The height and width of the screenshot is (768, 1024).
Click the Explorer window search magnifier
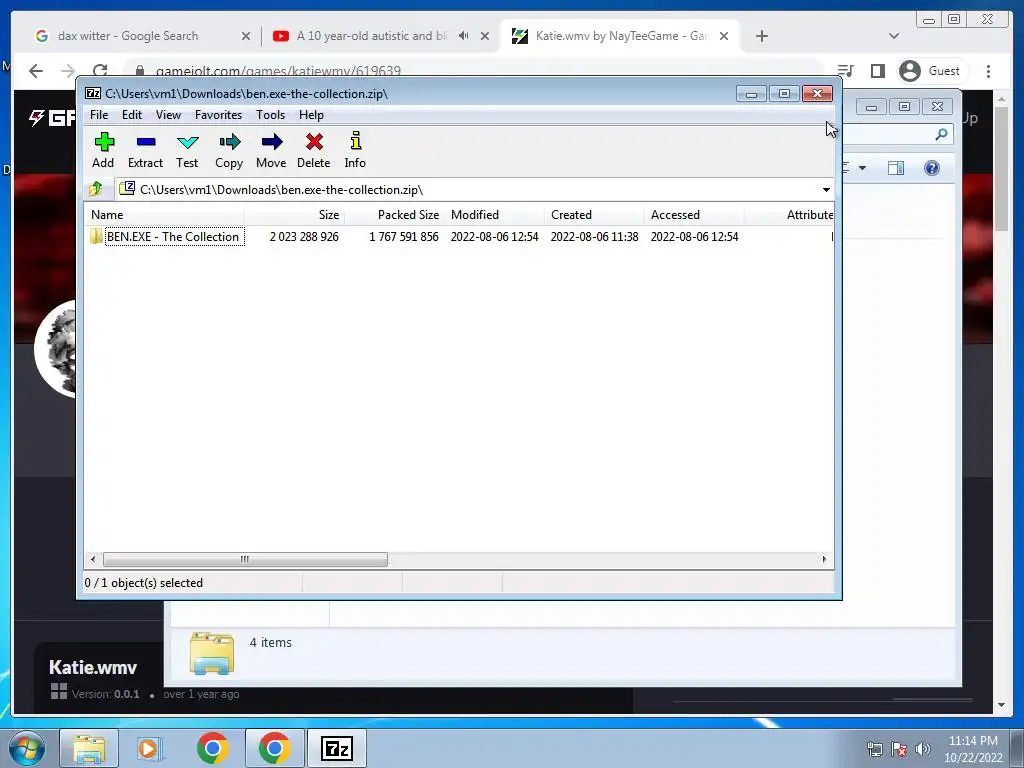coord(941,134)
